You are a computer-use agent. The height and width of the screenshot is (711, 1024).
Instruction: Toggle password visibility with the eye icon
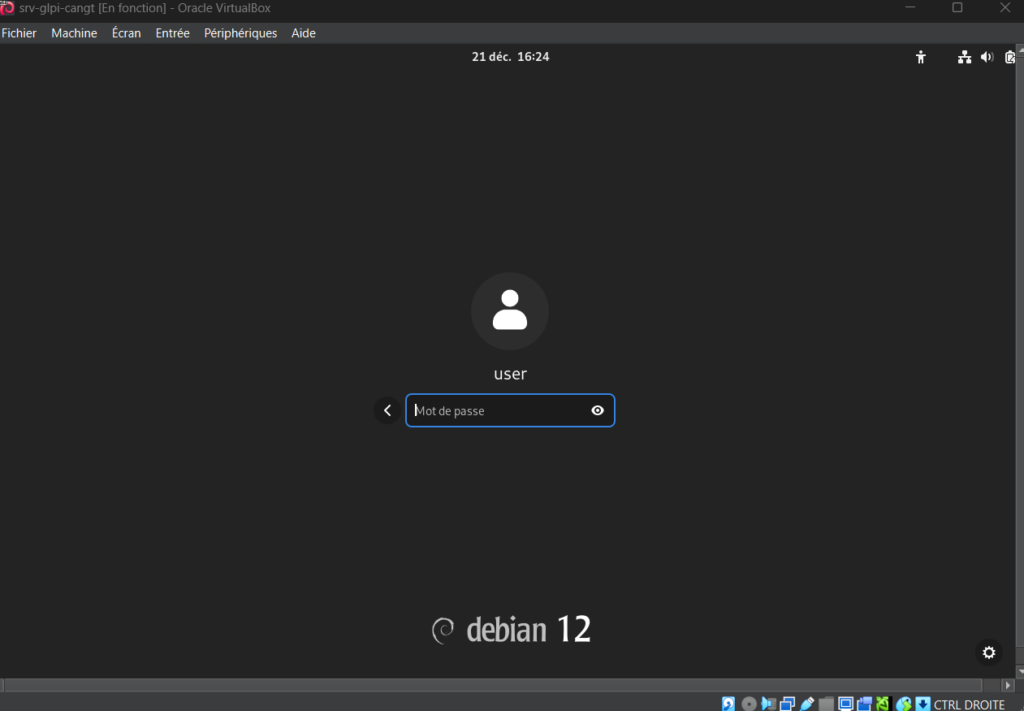point(597,410)
